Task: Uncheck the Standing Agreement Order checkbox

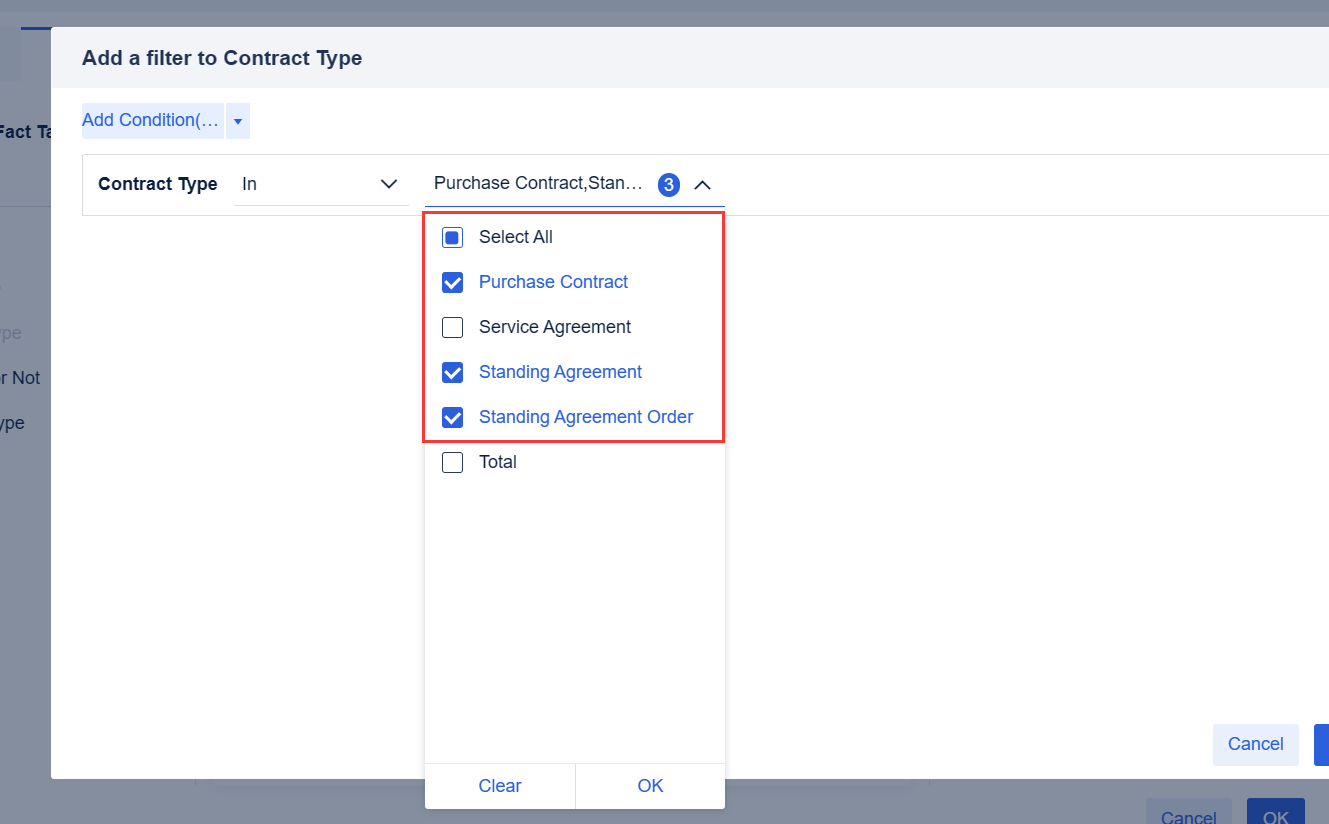Action: tap(453, 418)
